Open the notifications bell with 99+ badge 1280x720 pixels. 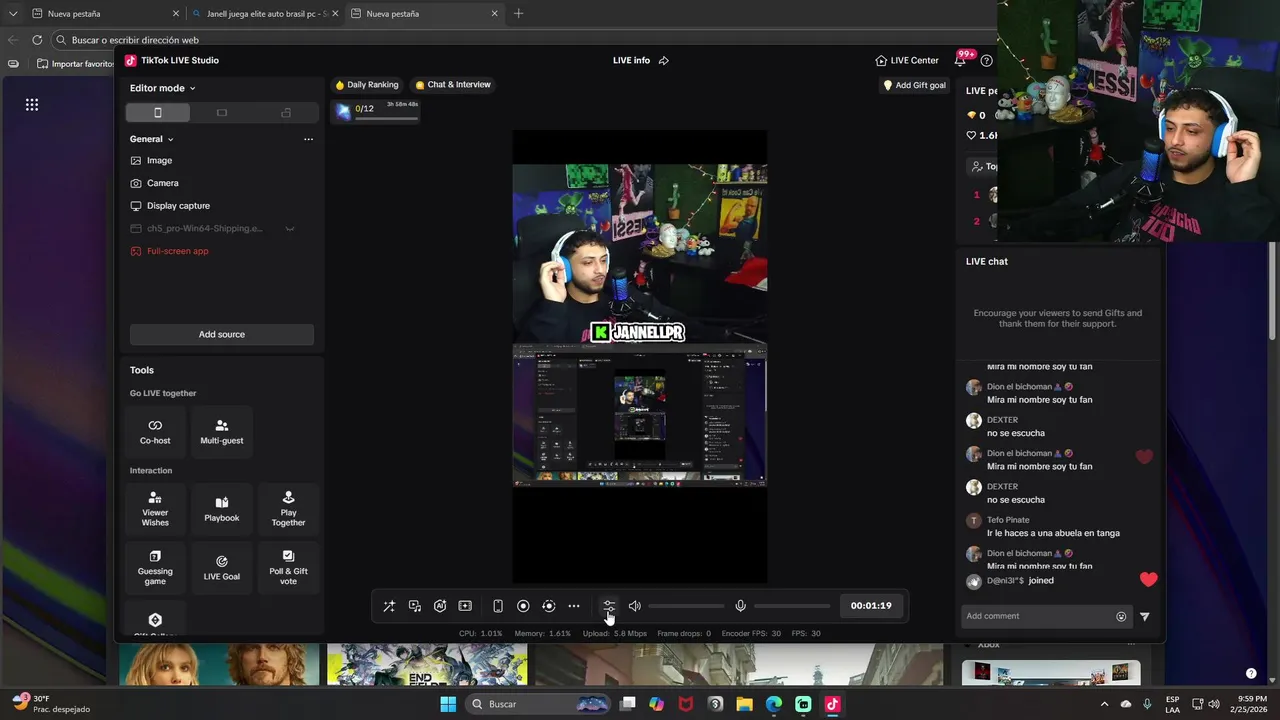(961, 60)
